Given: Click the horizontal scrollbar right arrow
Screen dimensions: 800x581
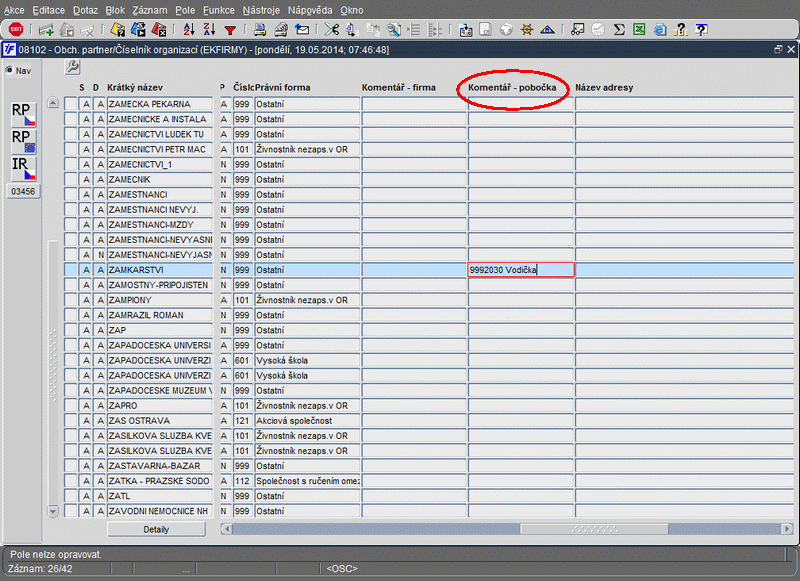Looking at the screenshot, I should click(x=787, y=529).
